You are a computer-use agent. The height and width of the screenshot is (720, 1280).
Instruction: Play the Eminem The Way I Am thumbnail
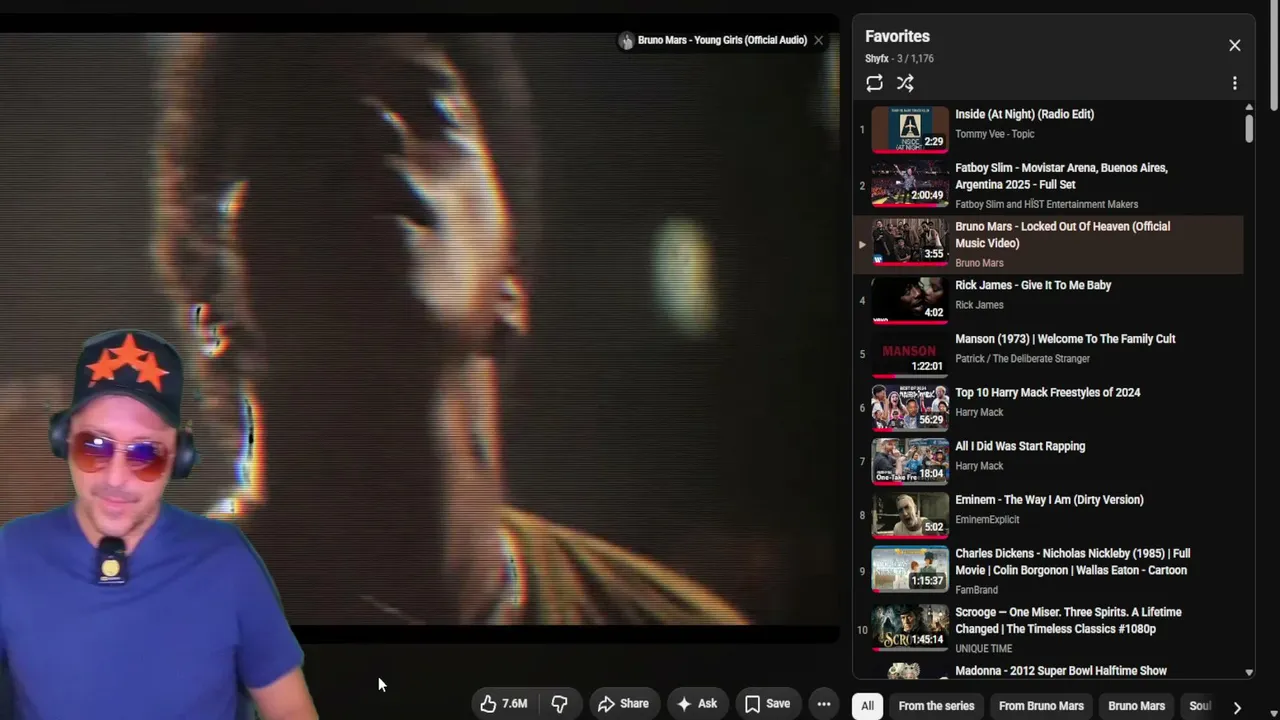pyautogui.click(x=909, y=515)
